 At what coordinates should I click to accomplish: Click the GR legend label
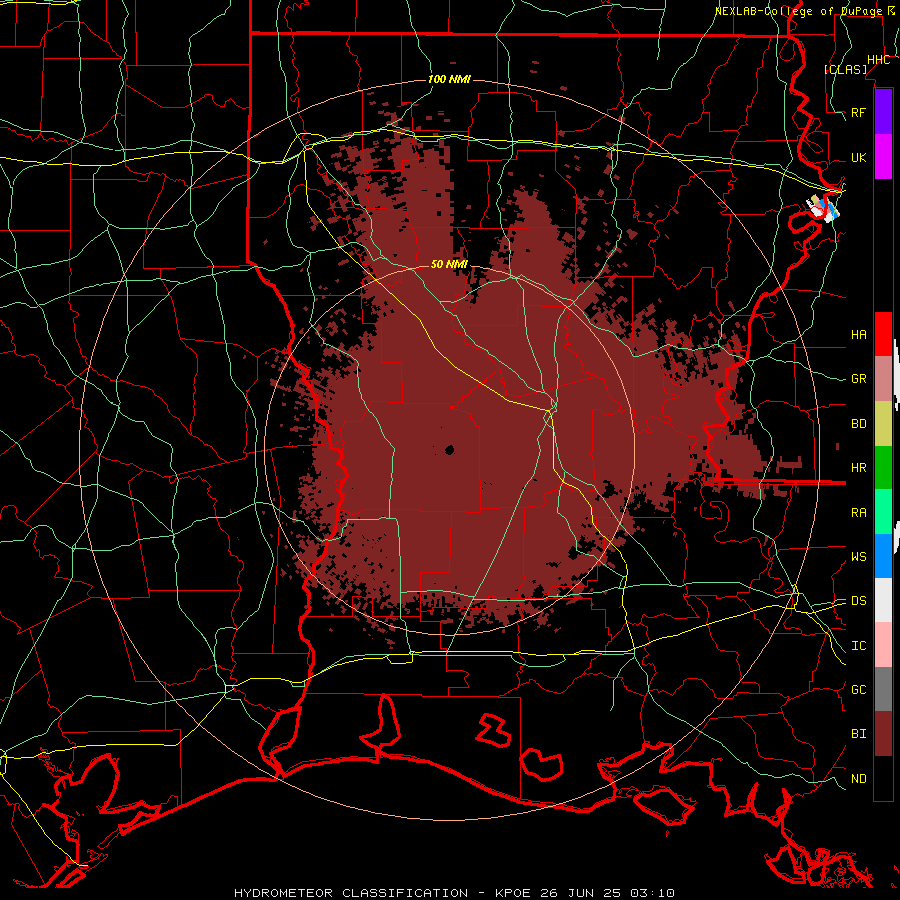pos(859,379)
